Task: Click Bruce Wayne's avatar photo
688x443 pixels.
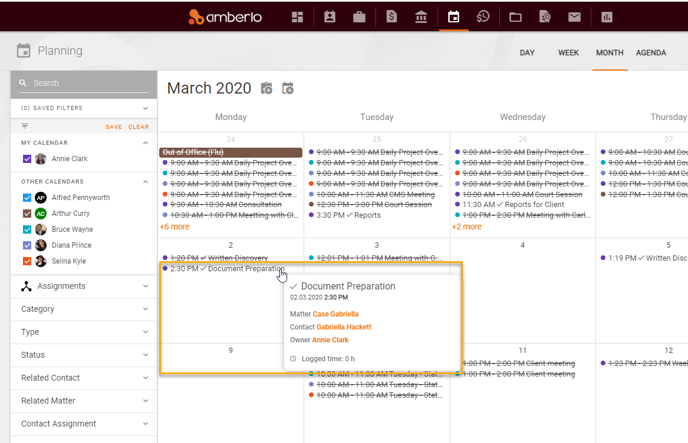Action: [x=41, y=229]
